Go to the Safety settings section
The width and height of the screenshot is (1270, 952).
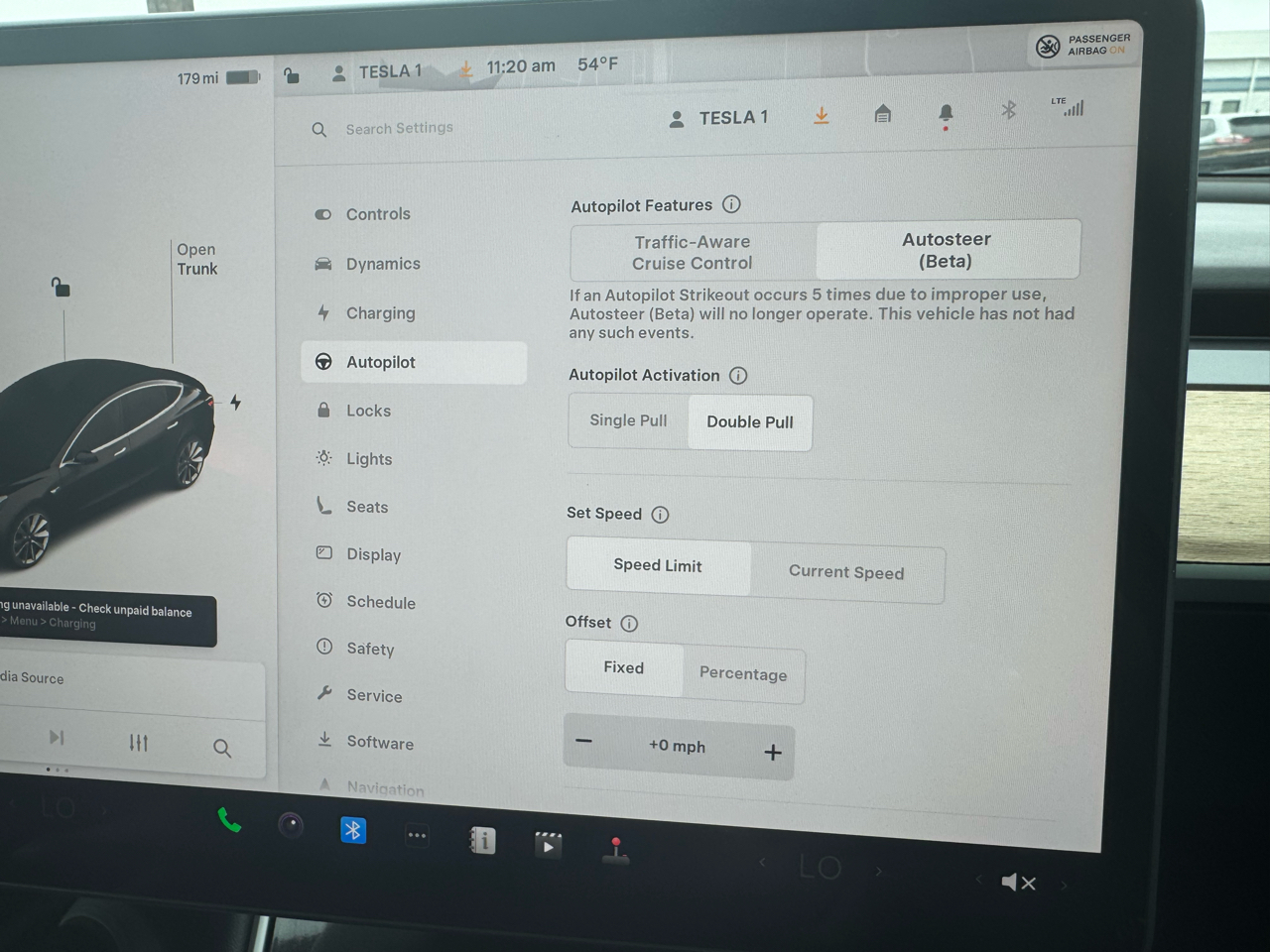(x=370, y=649)
